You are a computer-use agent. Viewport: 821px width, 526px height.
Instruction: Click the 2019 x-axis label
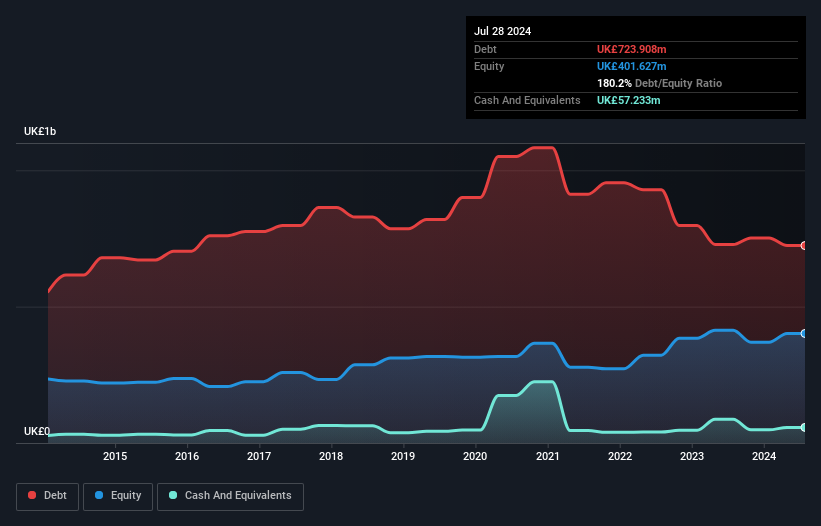[403, 456]
